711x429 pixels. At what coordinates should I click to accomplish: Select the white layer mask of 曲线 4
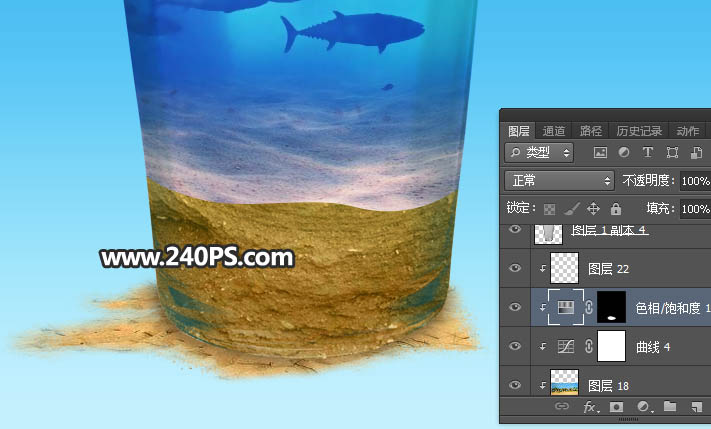coord(612,346)
